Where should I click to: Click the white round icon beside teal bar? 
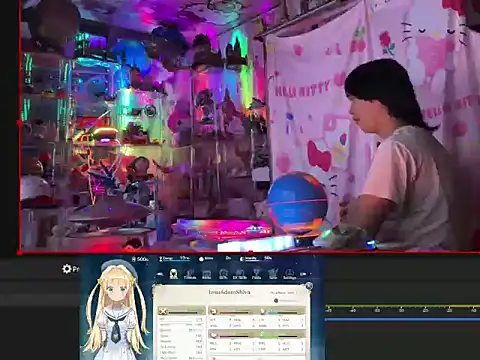pyautogui.click(x=263, y=312)
